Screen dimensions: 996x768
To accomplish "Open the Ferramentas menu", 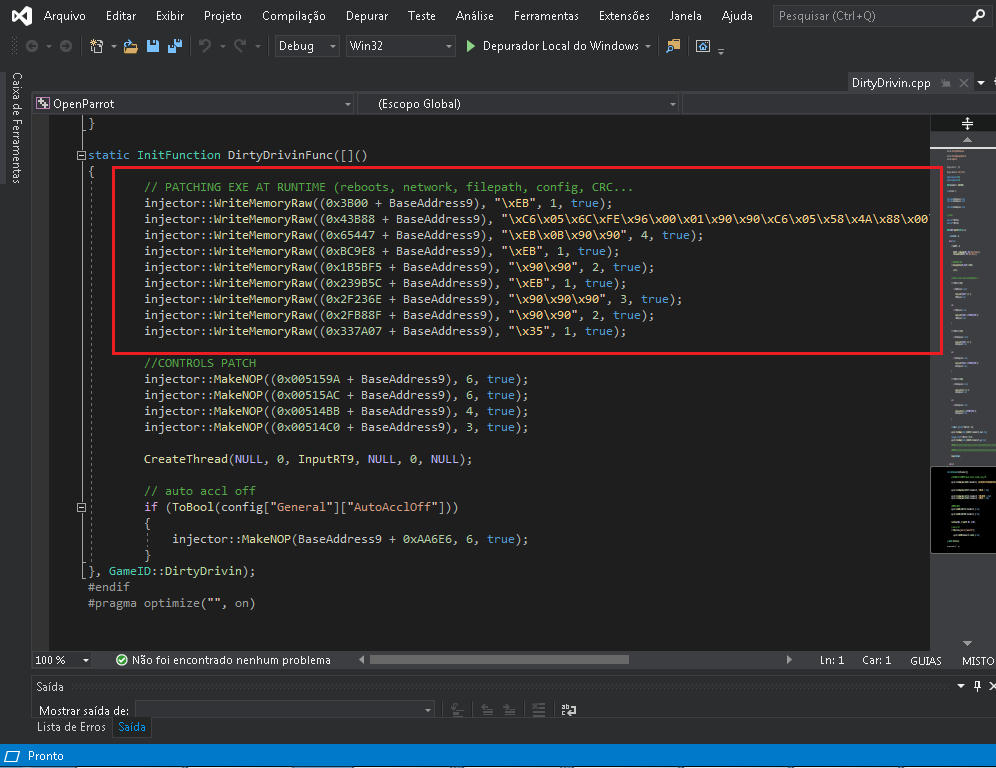I will pyautogui.click(x=546, y=16).
